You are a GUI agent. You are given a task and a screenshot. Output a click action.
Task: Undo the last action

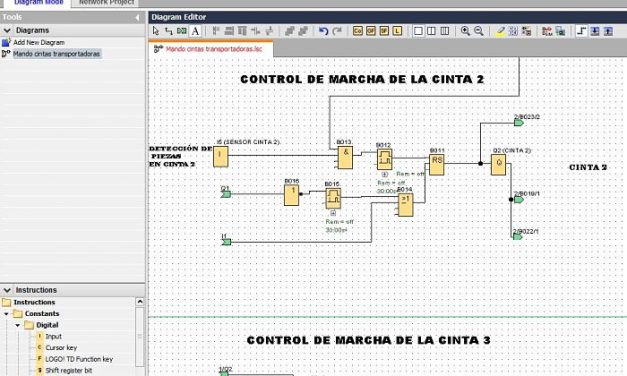(323, 31)
